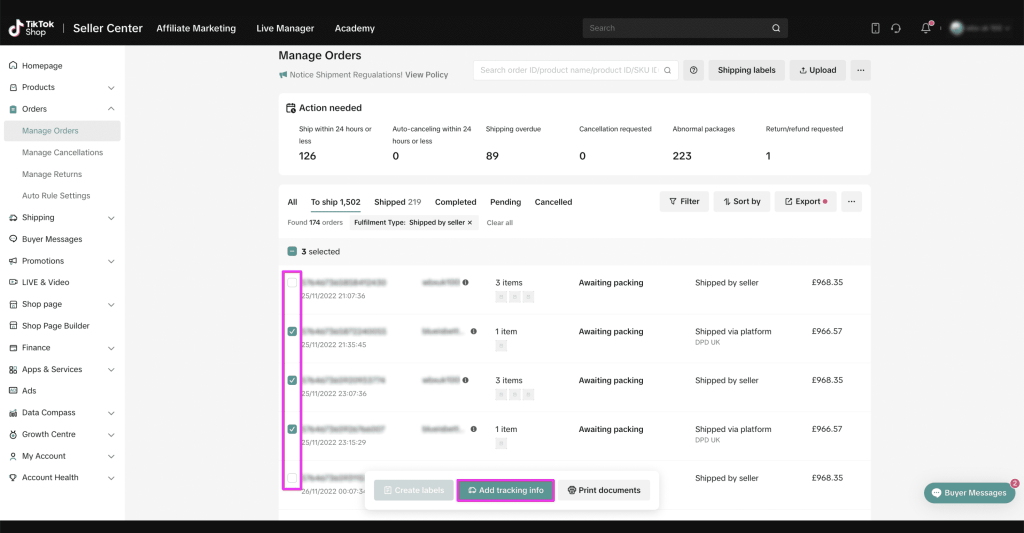Open the Sort by dropdown
Image resolution: width=1024 pixels, height=533 pixels.
[x=741, y=201]
